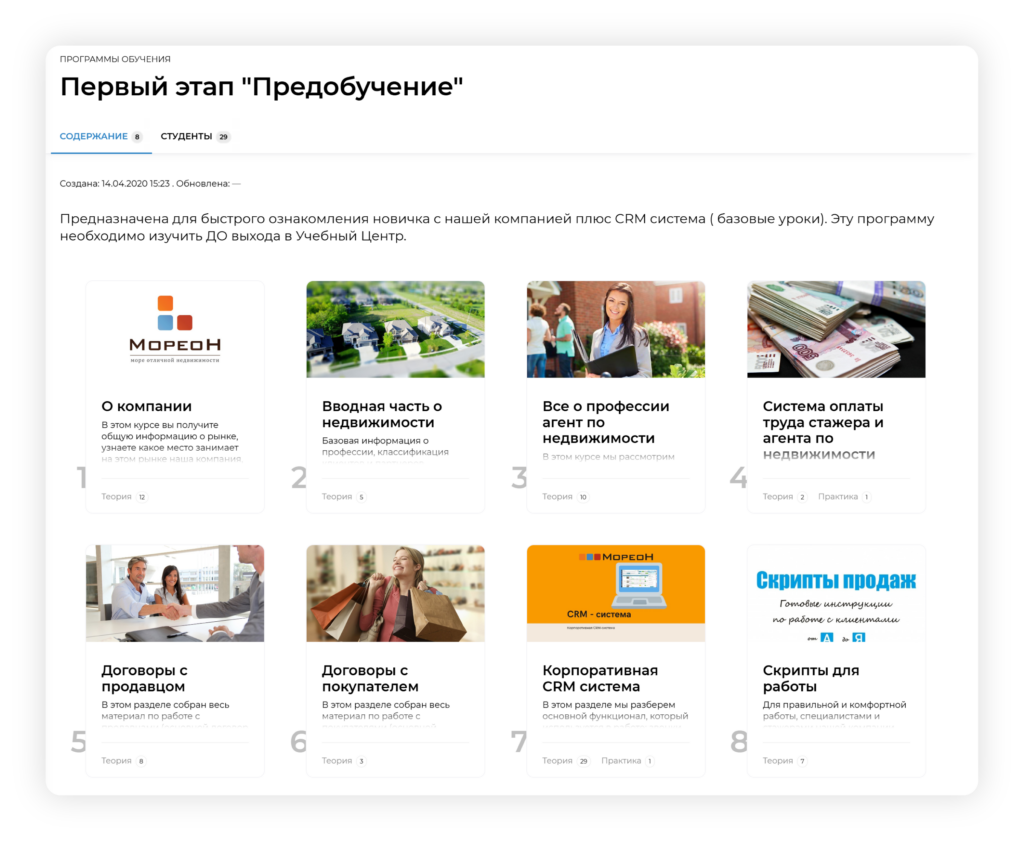This screenshot has height=841, width=1024.
Task: Click the program description paragraph
Action: pyautogui.click(x=497, y=227)
